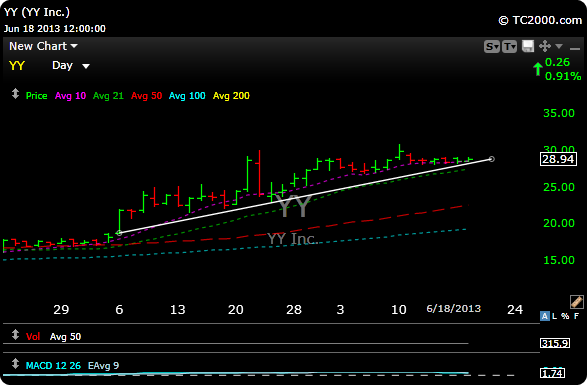
Task: Click the green Price legend label
Action: 36,96
